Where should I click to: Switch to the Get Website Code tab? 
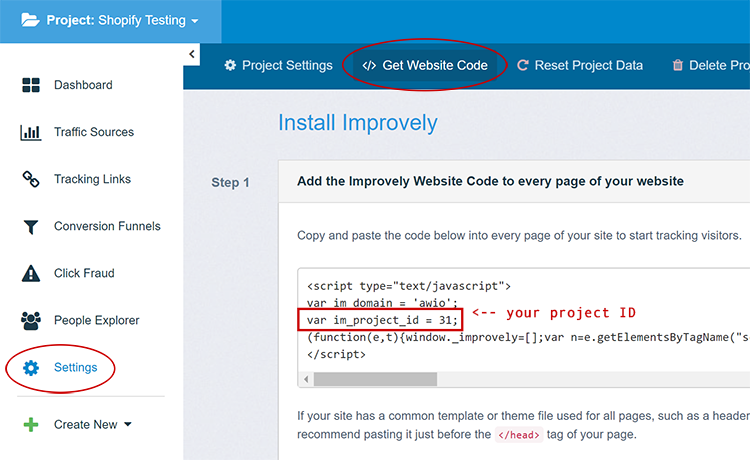pyautogui.click(x=425, y=66)
